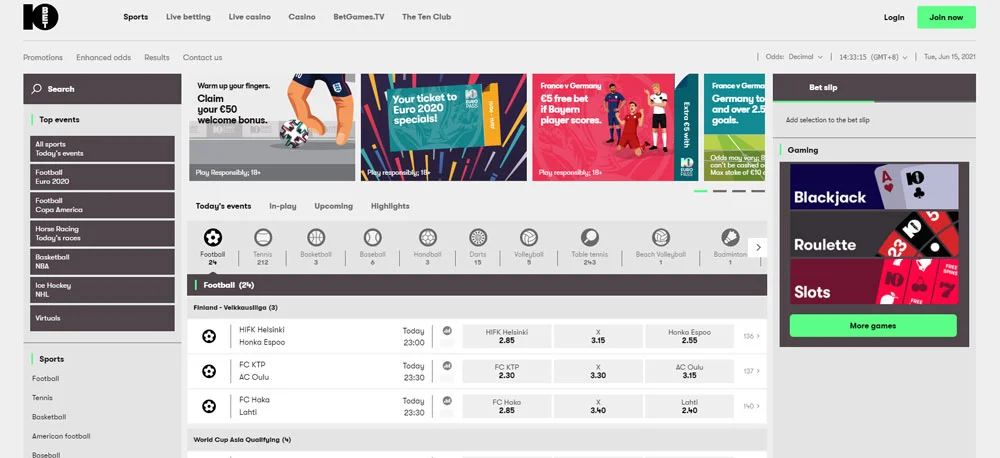Viewport: 1000px width, 458px height.
Task: Open the €50 welcome bonus banner
Action: pos(272,128)
